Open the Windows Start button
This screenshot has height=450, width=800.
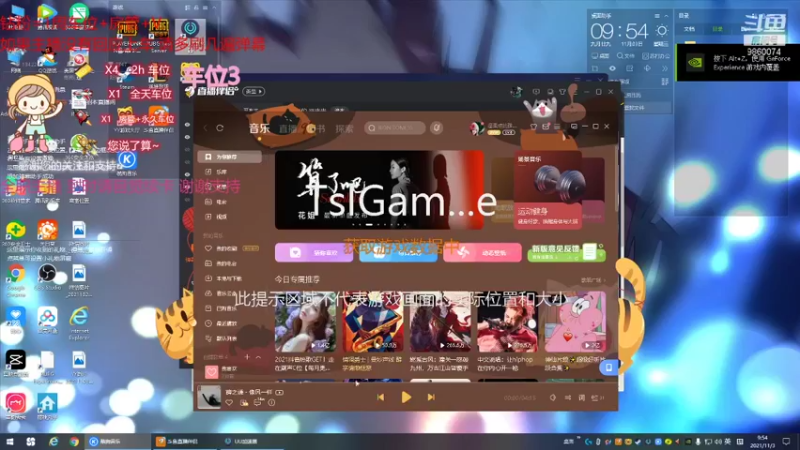[10, 441]
